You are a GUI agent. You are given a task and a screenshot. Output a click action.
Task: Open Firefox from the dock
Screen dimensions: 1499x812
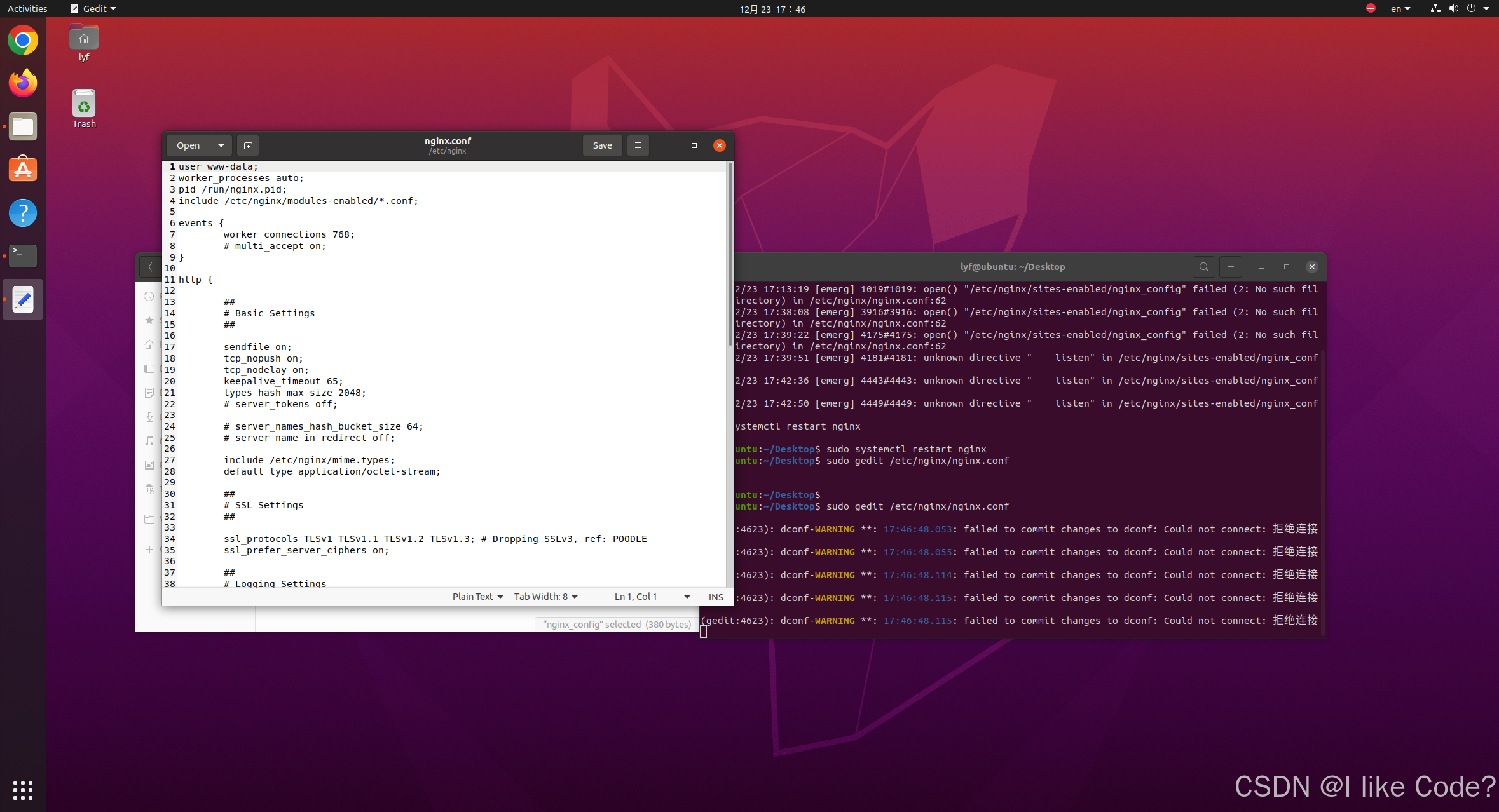coord(23,83)
